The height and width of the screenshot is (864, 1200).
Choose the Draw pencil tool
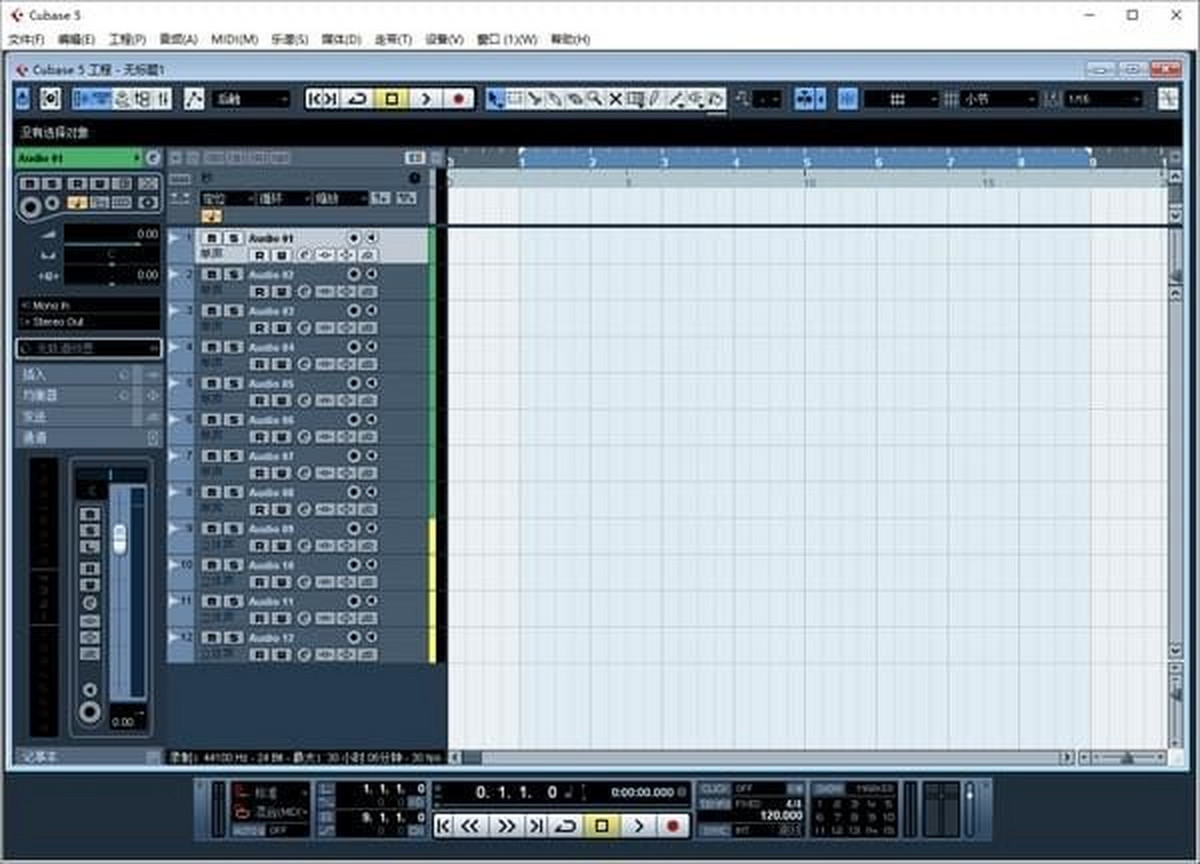(x=654, y=99)
